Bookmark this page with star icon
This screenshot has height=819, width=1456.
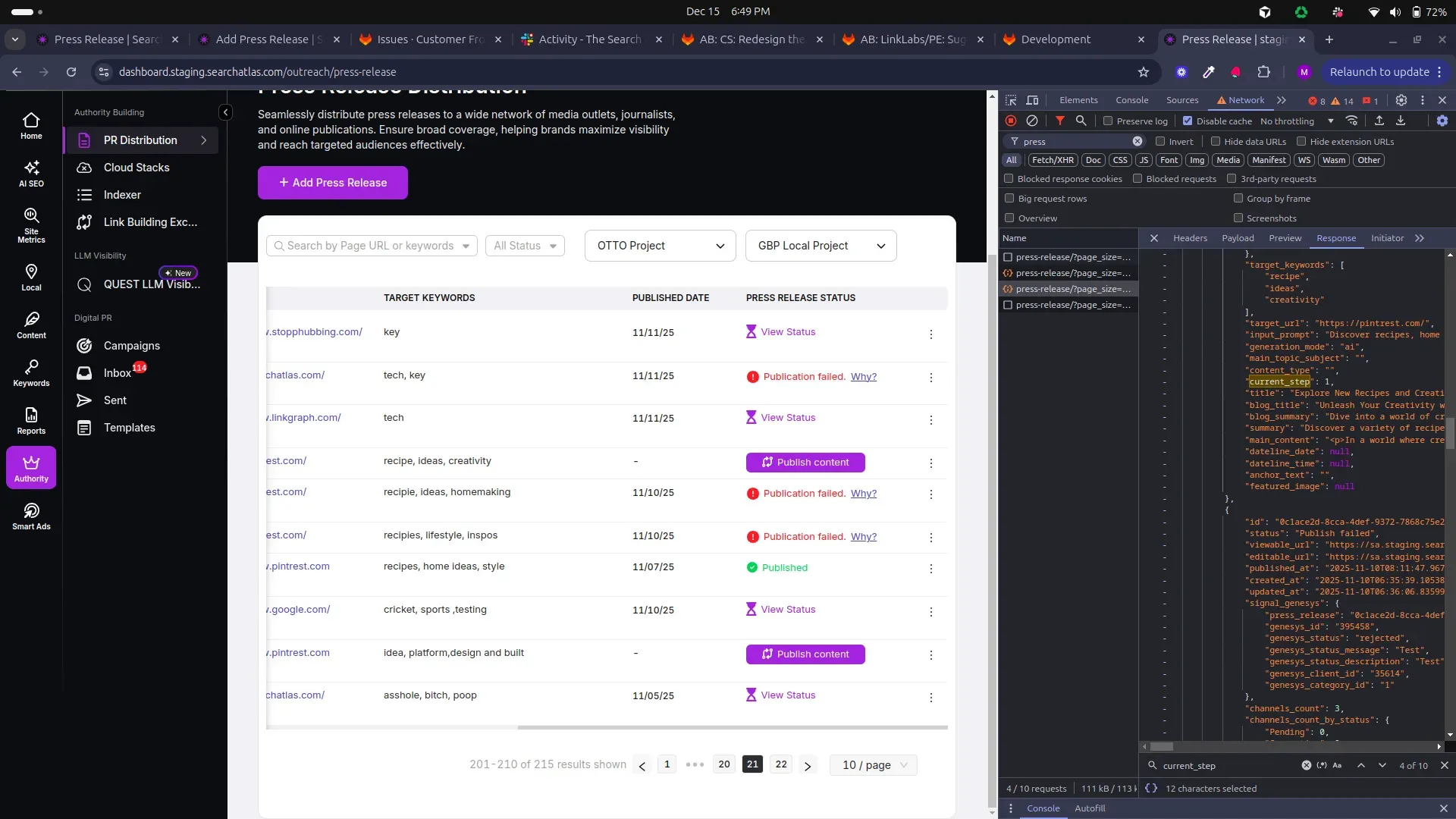click(x=1144, y=72)
